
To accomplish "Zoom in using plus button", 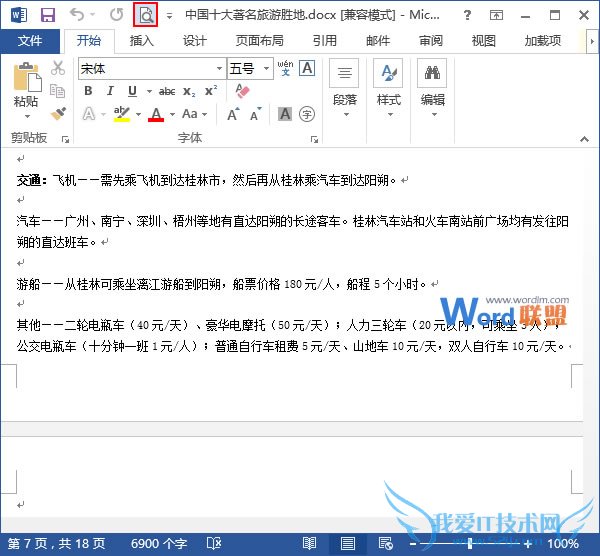I will (x=528, y=543).
